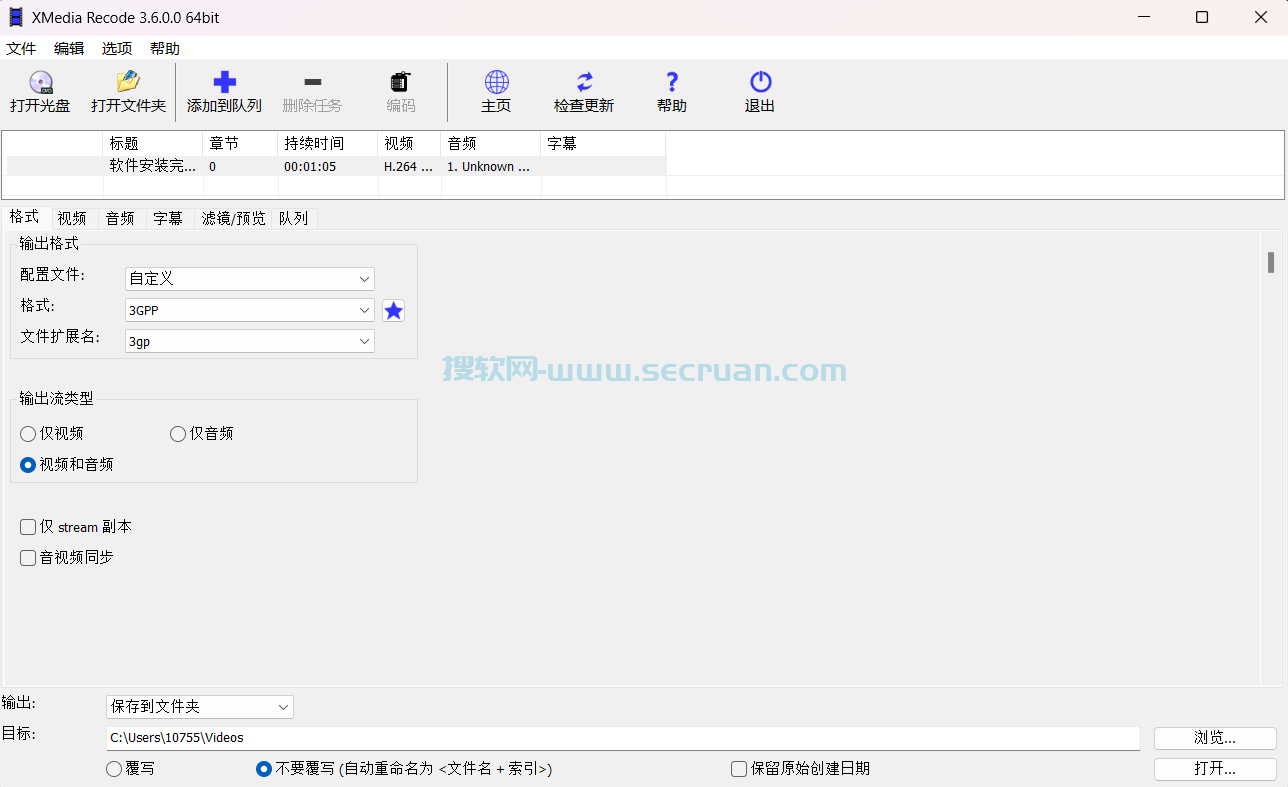Switch to the 视频 tab
The height and width of the screenshot is (787, 1288).
tap(72, 218)
